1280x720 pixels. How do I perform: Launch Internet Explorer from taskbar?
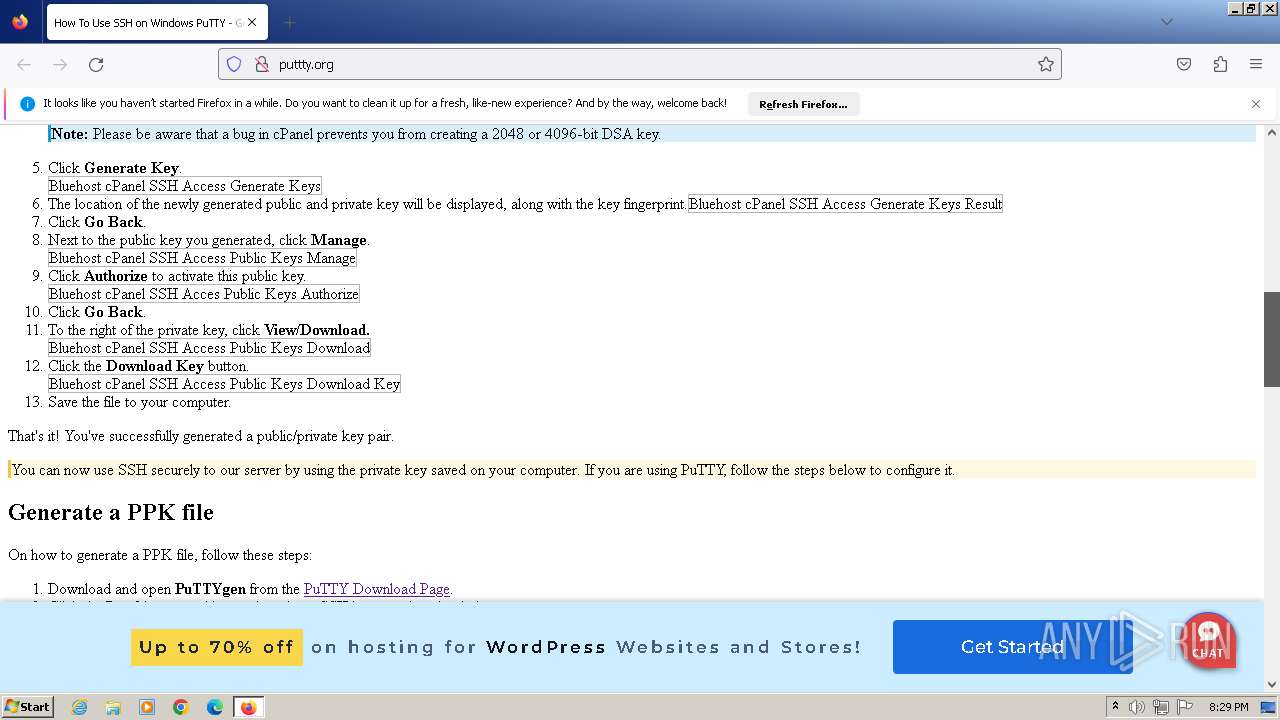click(x=79, y=707)
